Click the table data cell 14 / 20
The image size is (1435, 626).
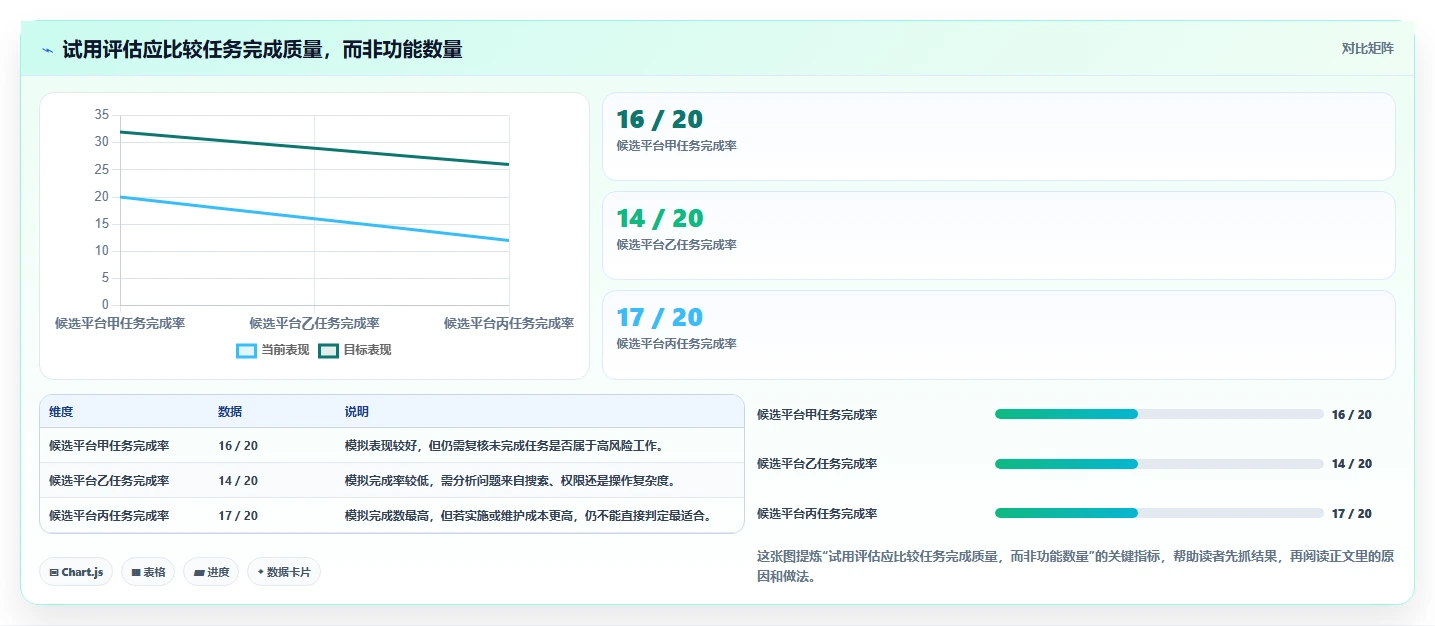pos(238,481)
